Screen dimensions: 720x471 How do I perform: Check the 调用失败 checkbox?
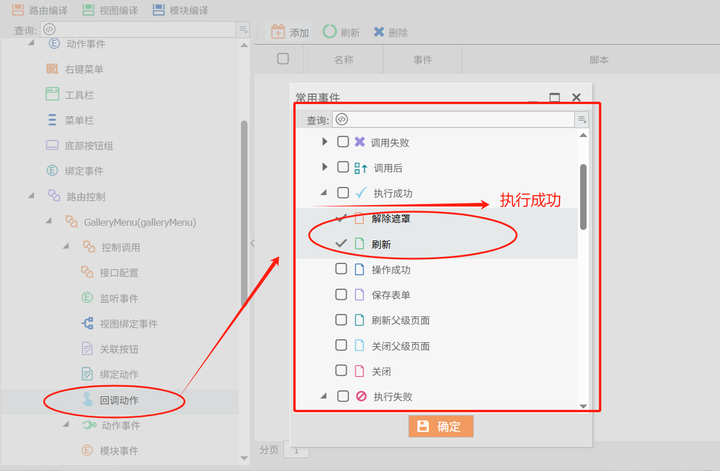[x=343, y=141]
